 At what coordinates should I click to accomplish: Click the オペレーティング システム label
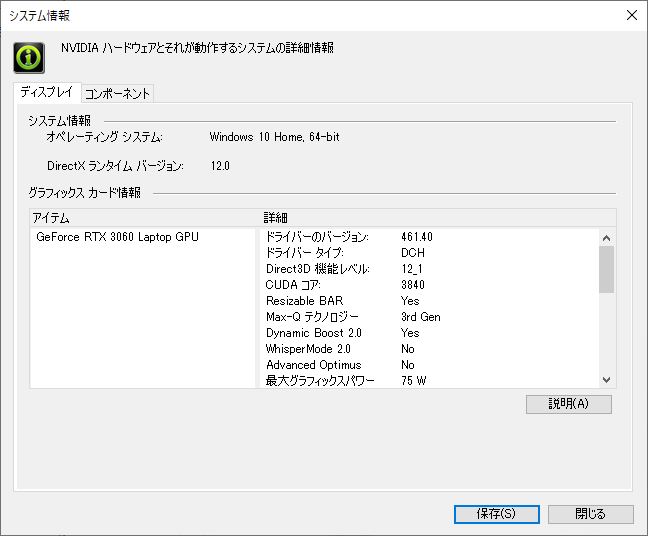pyautogui.click(x=105, y=137)
